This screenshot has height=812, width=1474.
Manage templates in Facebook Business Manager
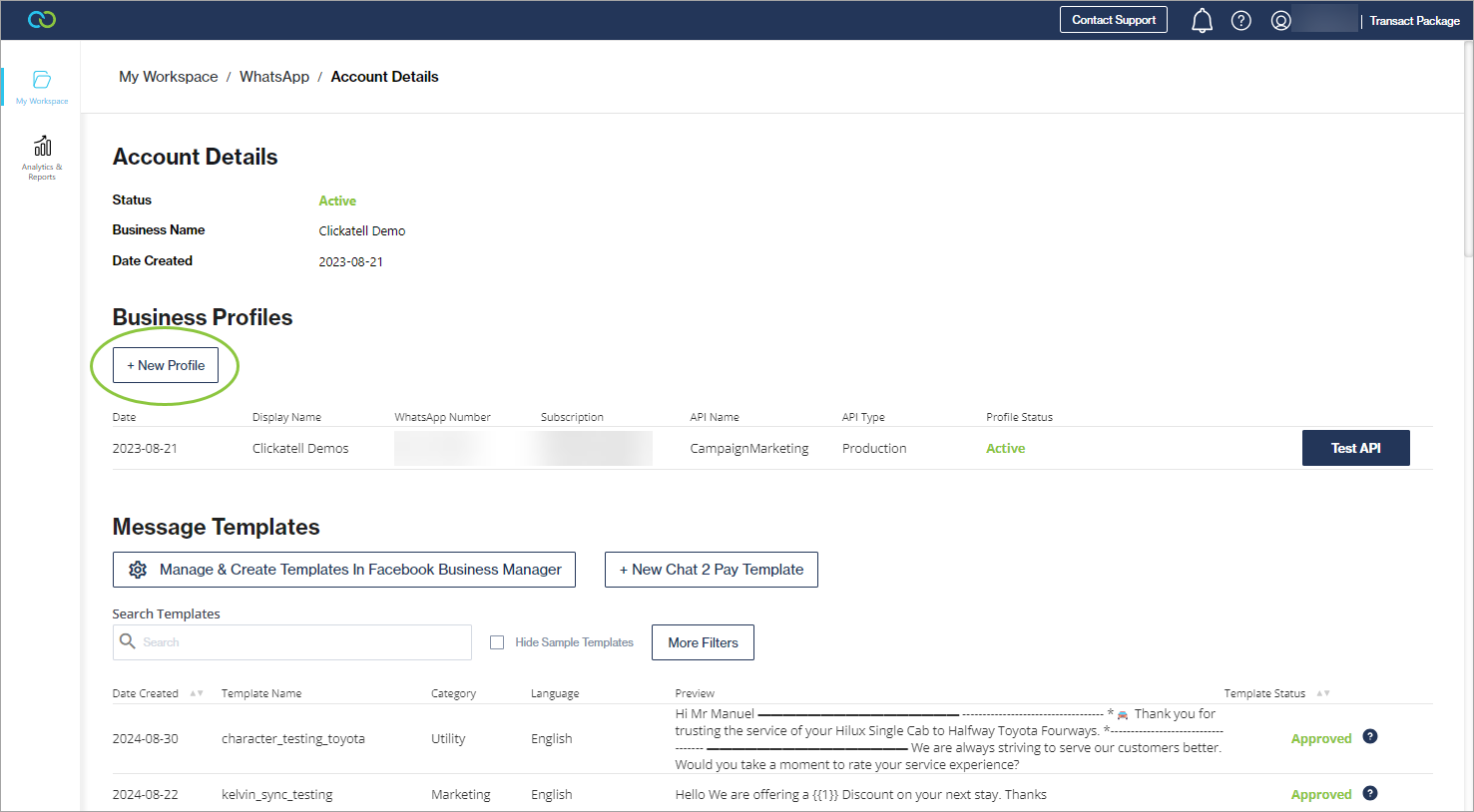pyautogui.click(x=343, y=570)
